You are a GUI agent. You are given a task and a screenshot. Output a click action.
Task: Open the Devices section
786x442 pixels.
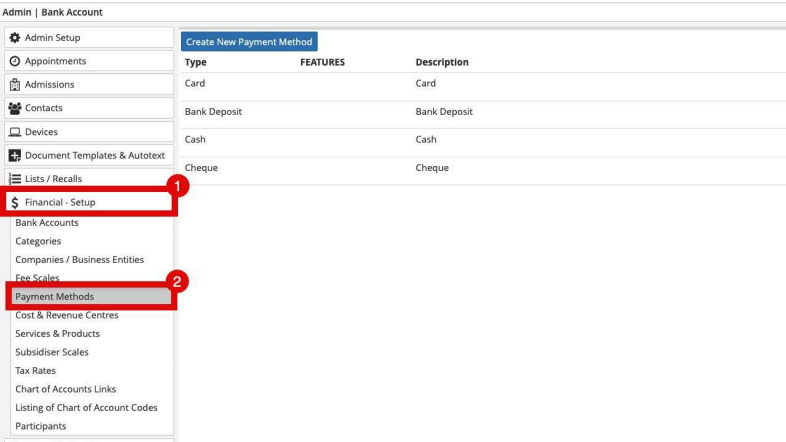point(89,132)
